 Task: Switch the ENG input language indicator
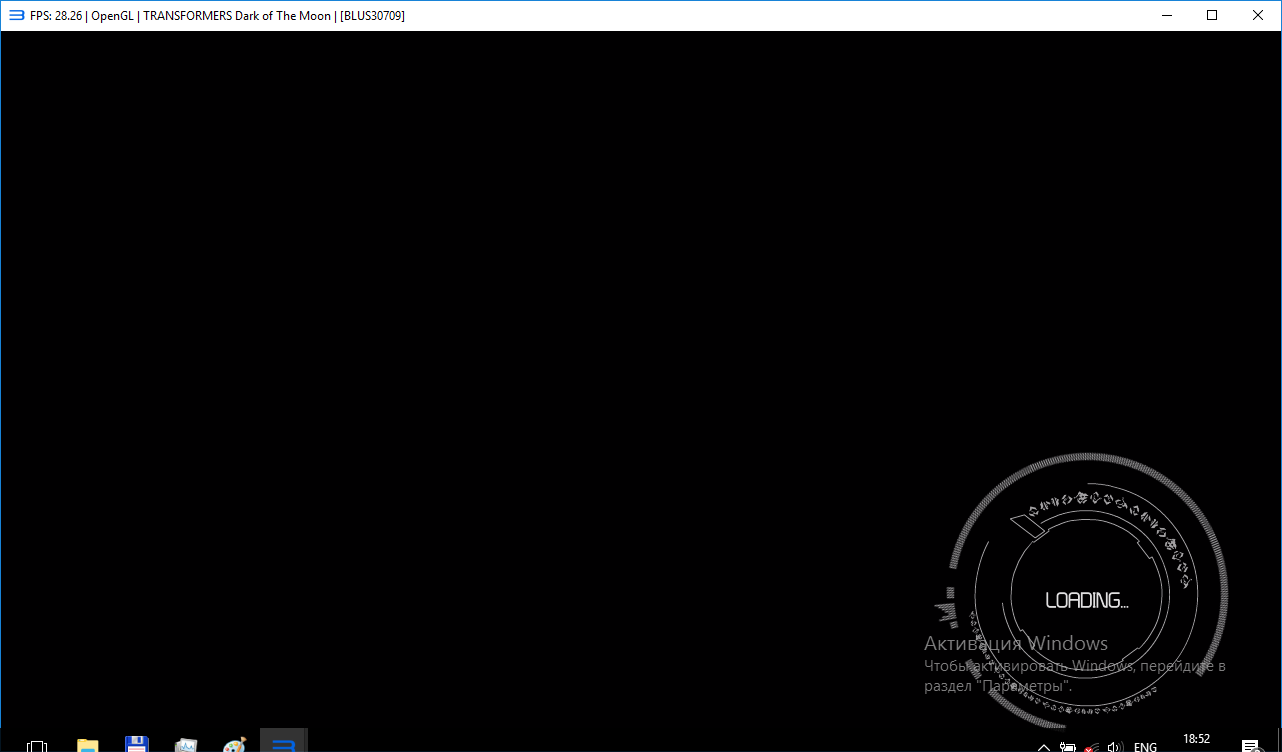point(1145,747)
